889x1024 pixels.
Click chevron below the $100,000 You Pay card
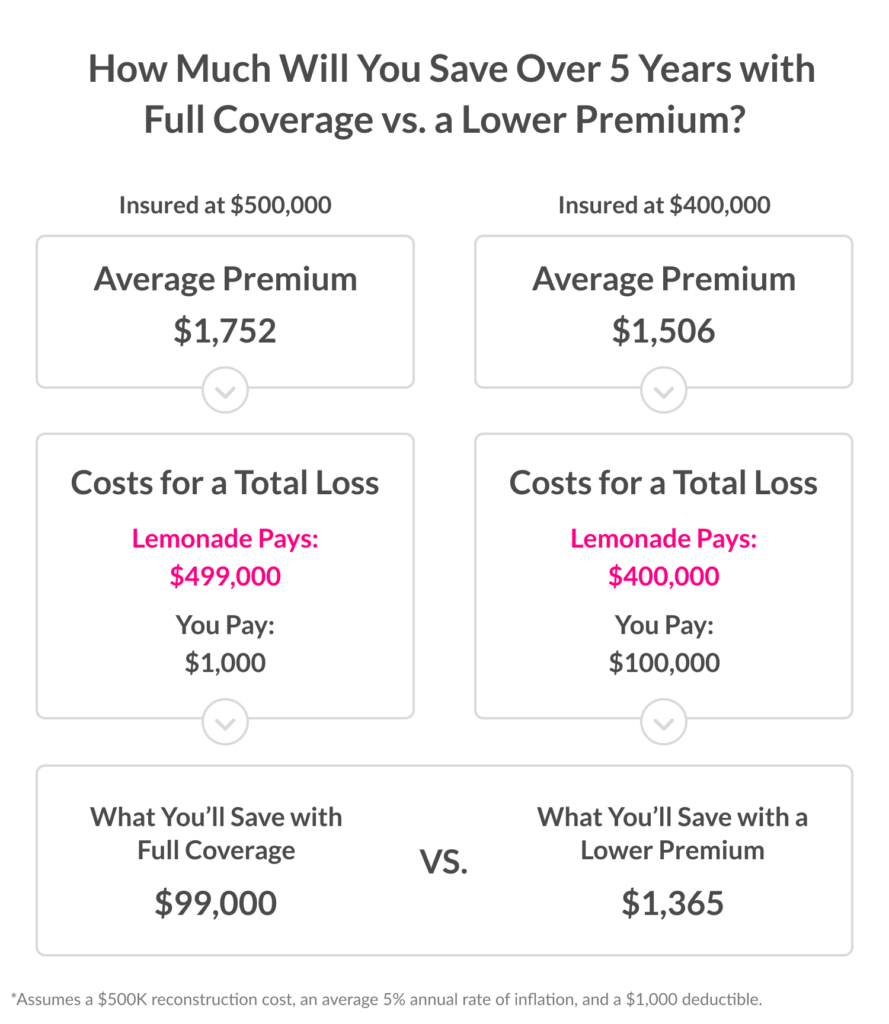pos(664,722)
